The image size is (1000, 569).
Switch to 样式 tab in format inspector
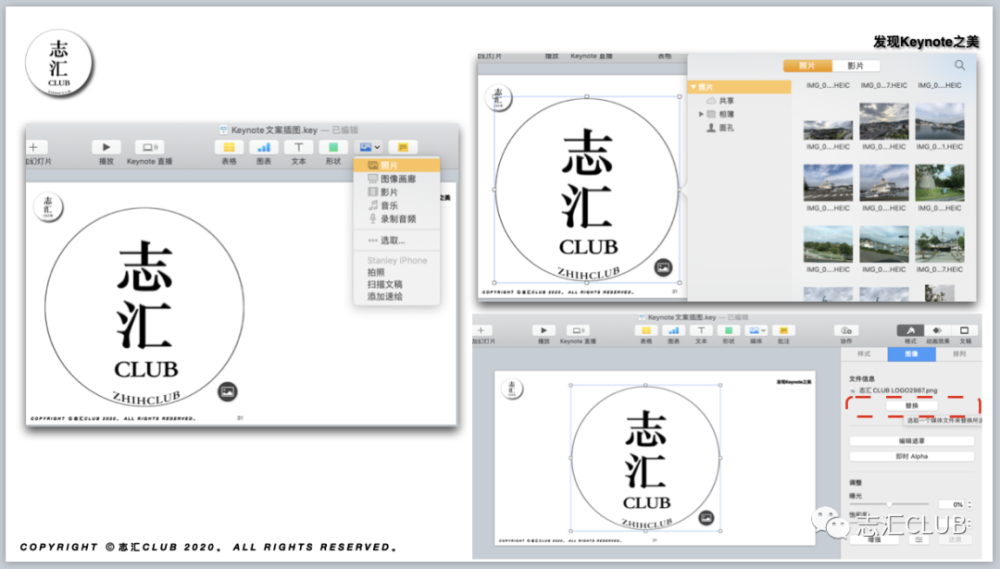coord(864,354)
